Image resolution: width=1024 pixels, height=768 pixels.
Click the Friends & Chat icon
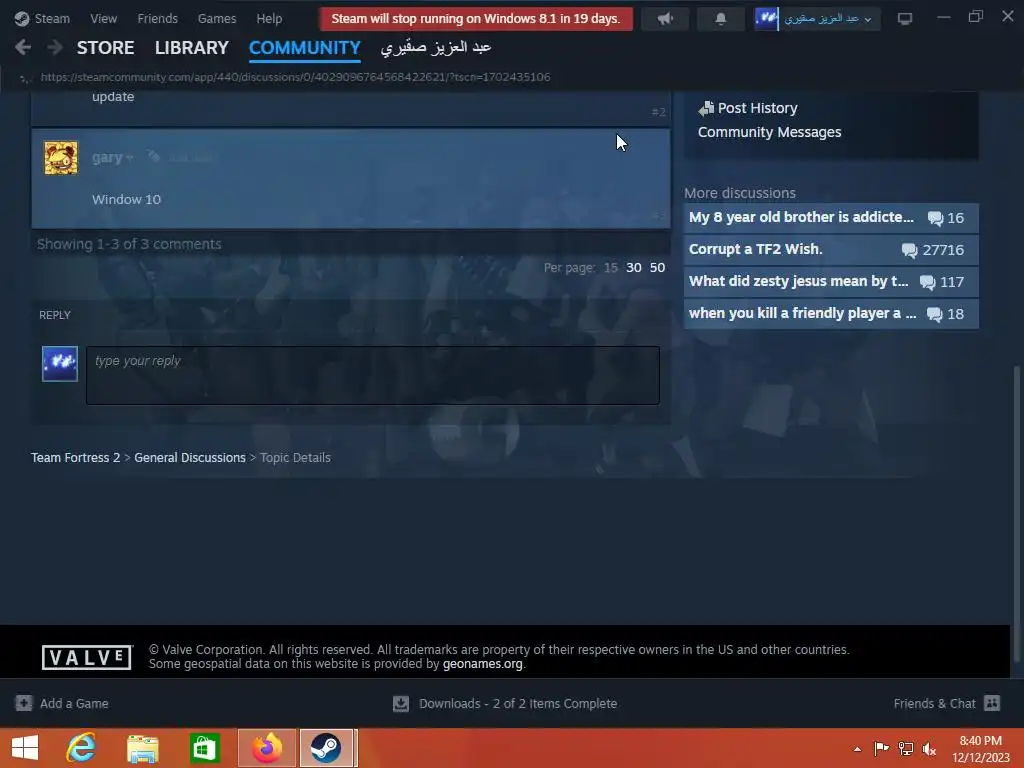[992, 703]
